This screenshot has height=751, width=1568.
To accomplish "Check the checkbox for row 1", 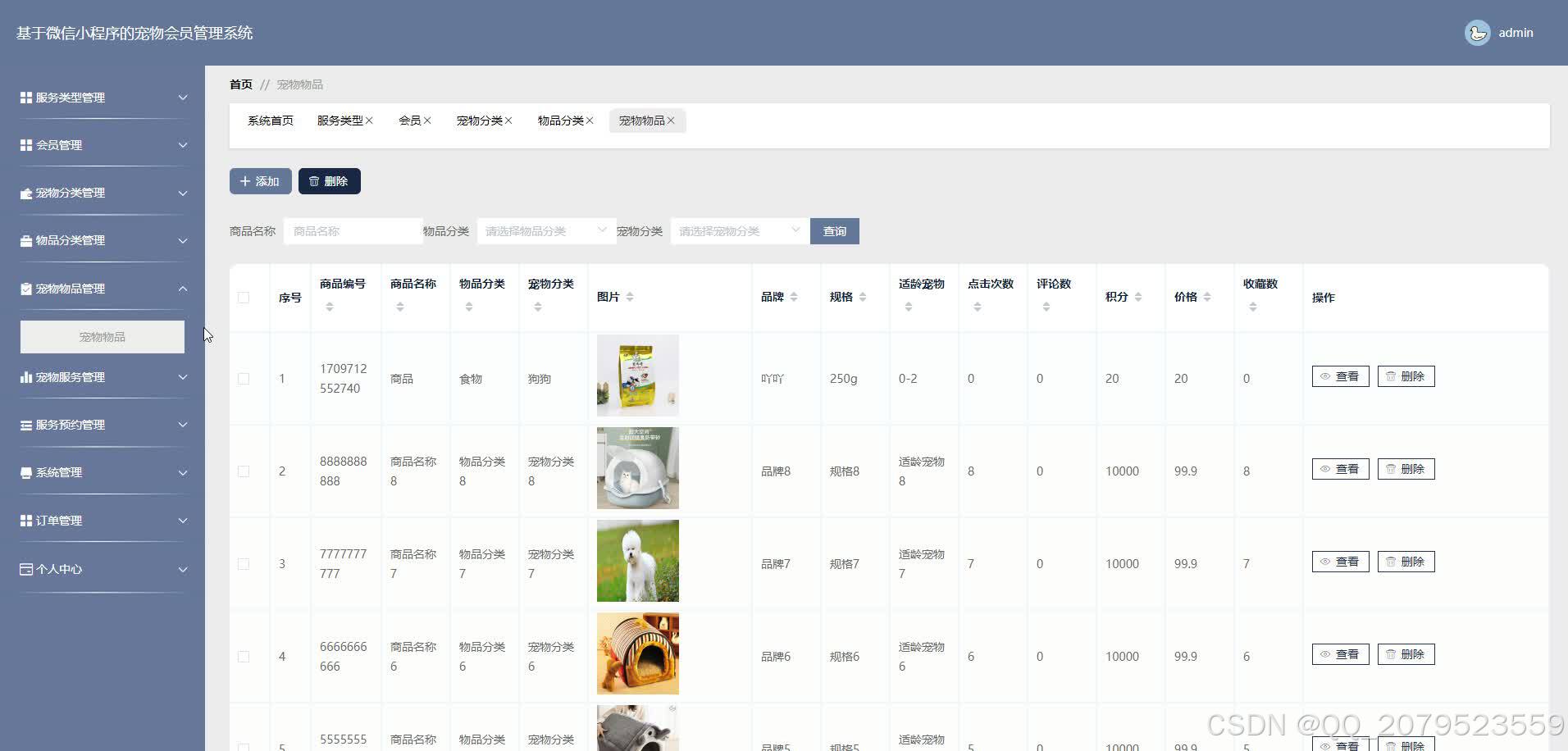I will (244, 379).
